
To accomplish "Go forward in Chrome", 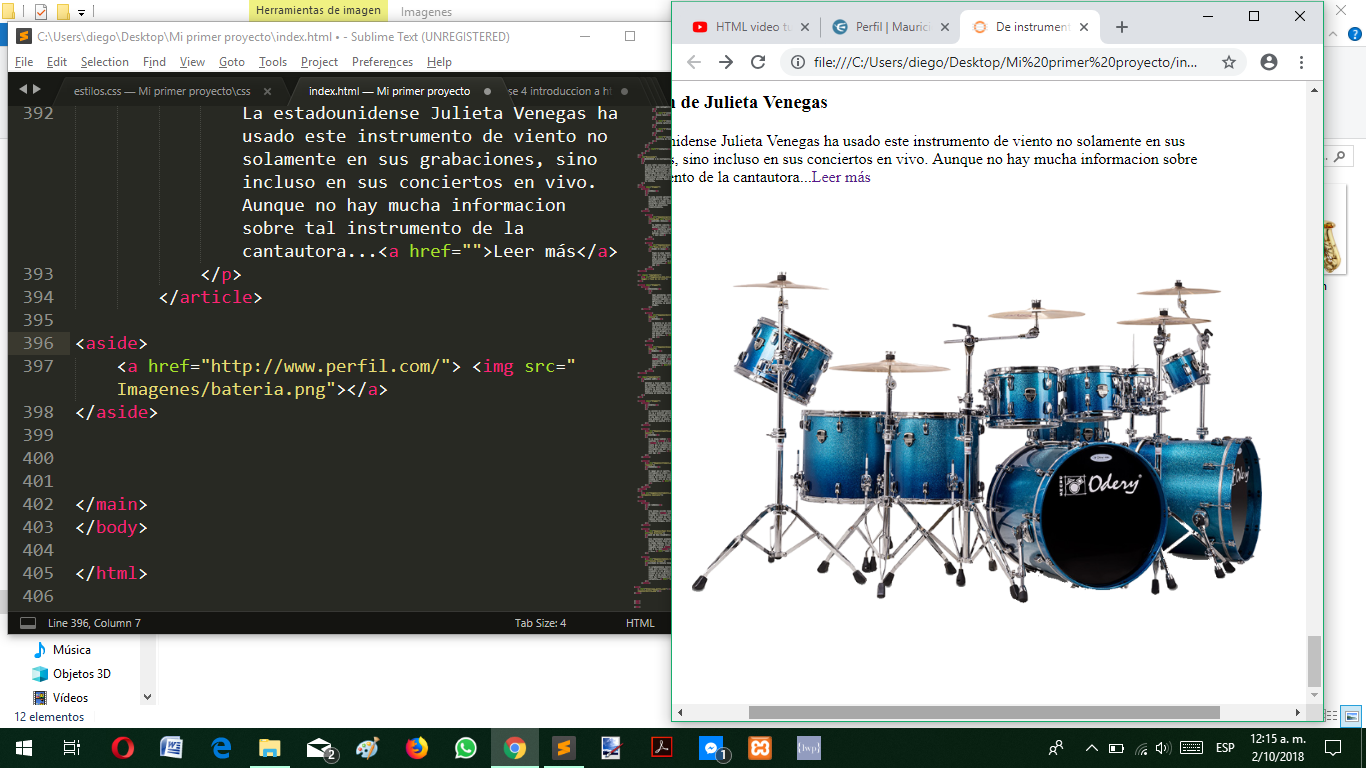I will pos(726,62).
